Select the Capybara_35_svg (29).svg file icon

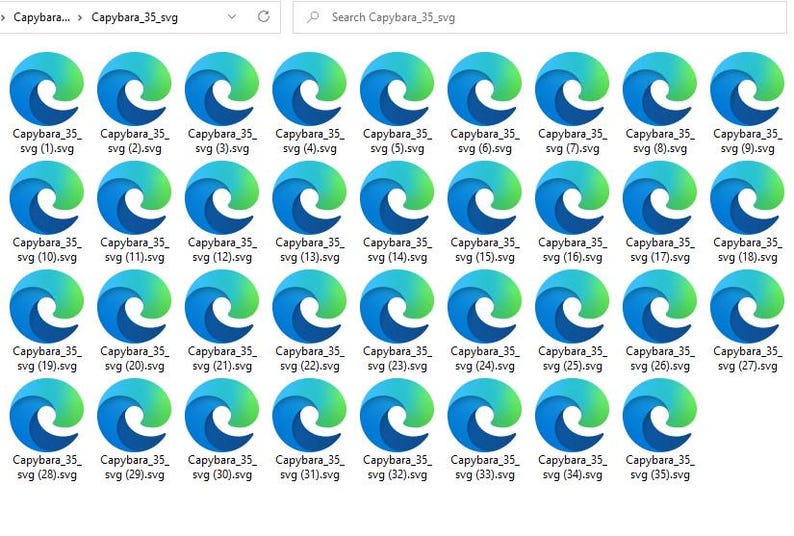pos(134,415)
